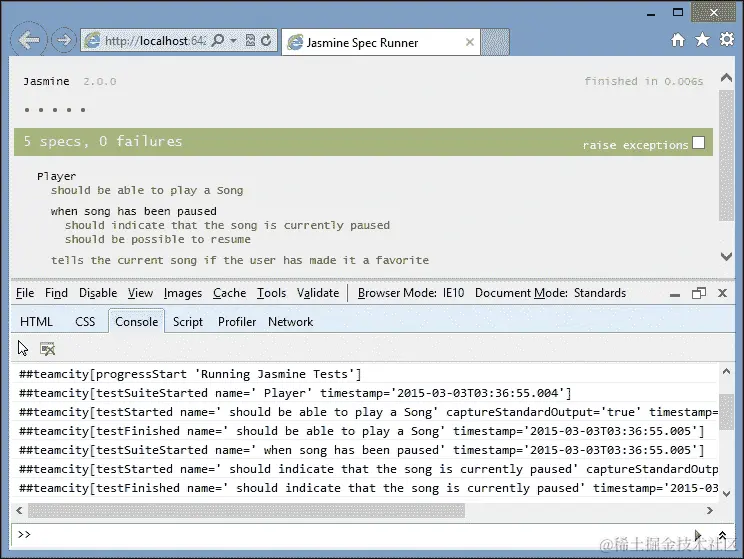Open the address bar dropdown arrow
The width and height of the screenshot is (744, 559).
(233, 41)
